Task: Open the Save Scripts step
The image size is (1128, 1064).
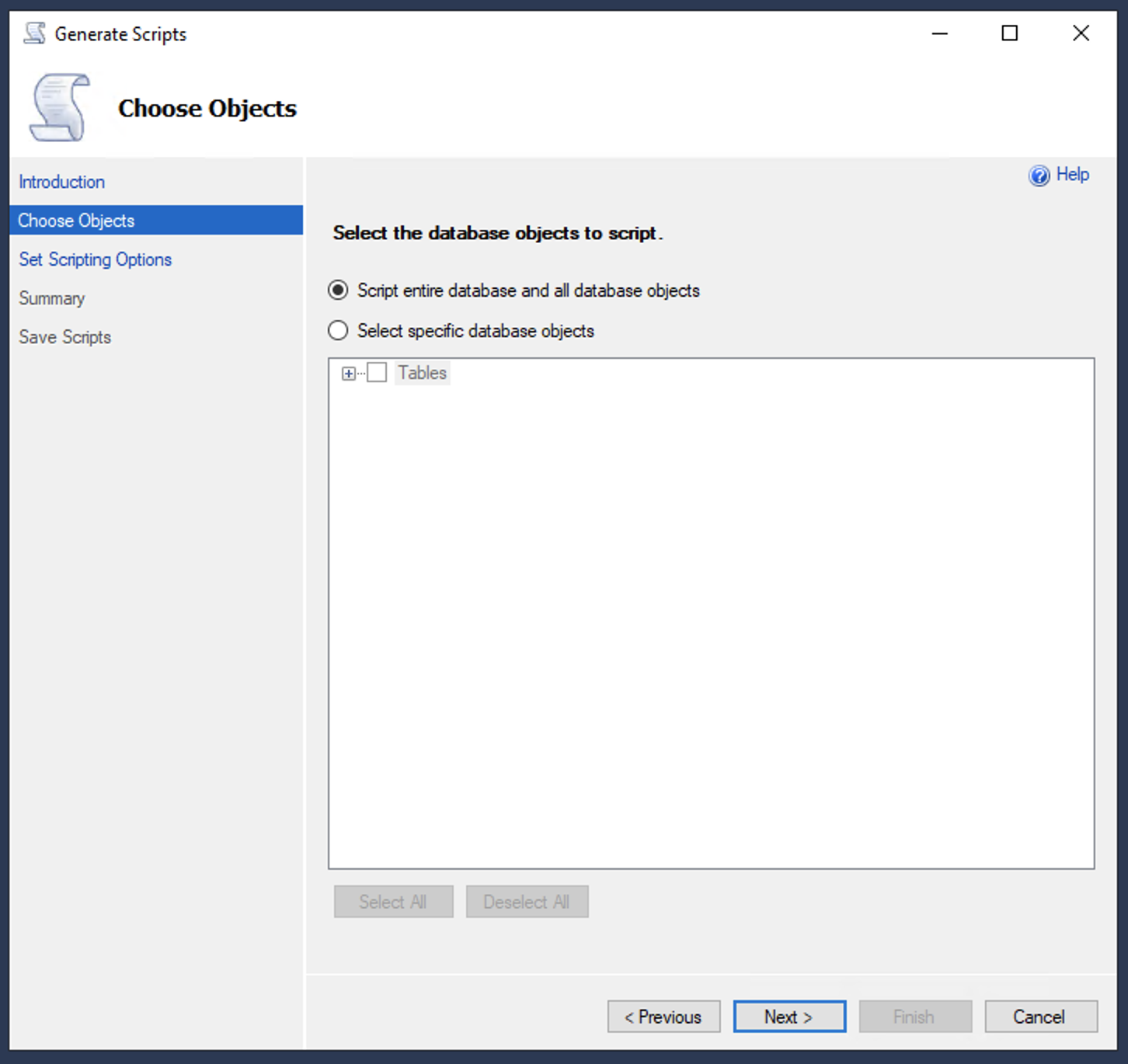Action: [65, 337]
